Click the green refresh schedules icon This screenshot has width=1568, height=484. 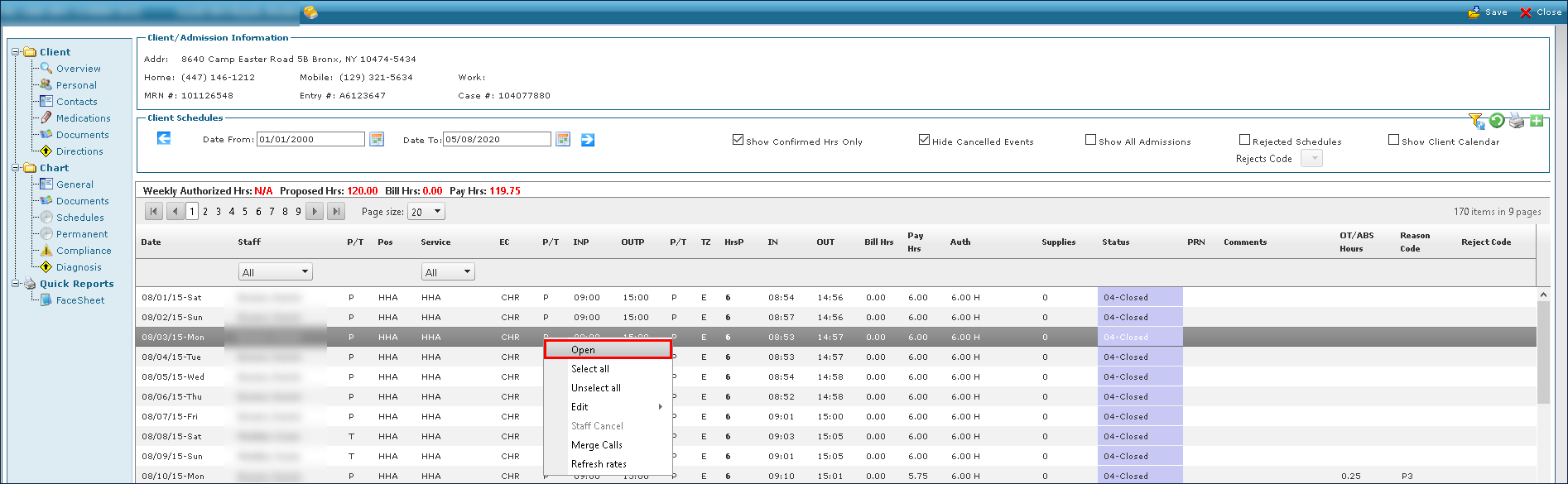tap(1497, 121)
